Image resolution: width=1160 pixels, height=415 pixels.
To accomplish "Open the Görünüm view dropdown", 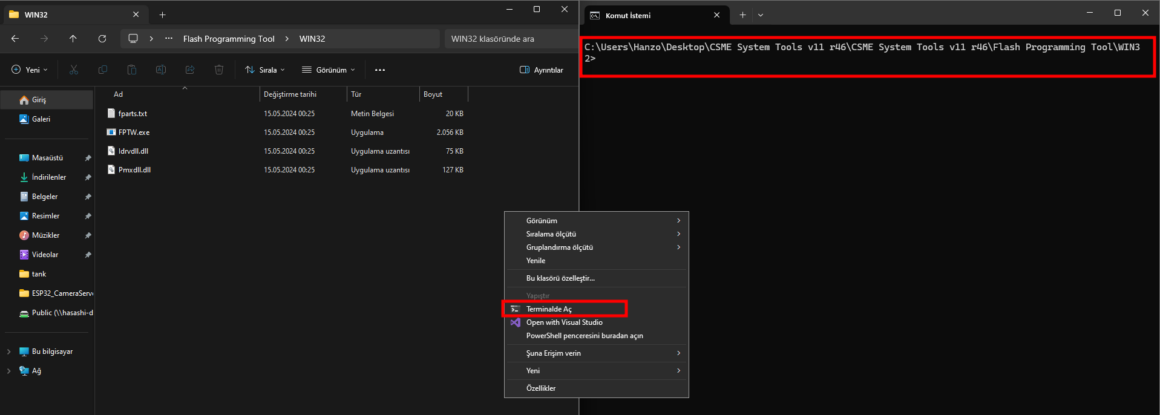I will point(328,70).
